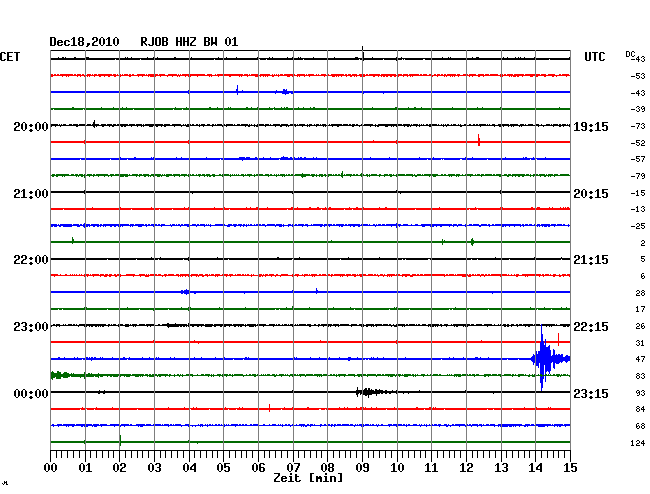Click the green spike at minute 02 on the bottom trace
650x494 pixels.
click(120, 440)
